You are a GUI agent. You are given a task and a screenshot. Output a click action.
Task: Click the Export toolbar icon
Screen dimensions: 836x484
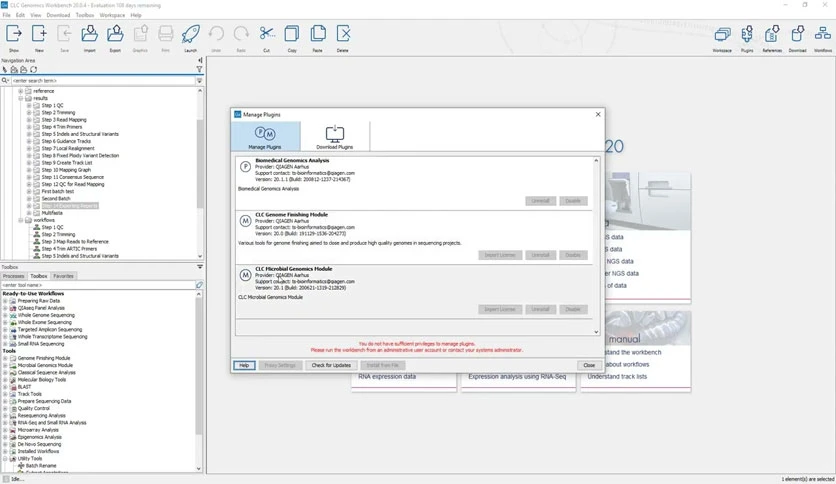(x=115, y=34)
